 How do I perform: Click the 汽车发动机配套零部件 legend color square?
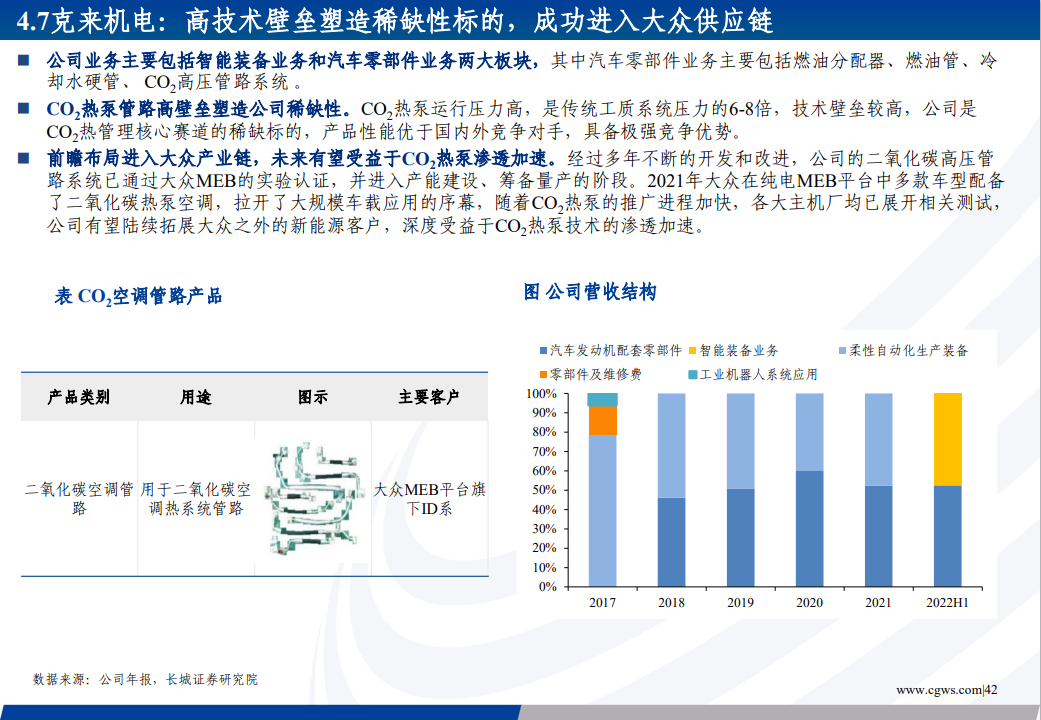[543, 351]
